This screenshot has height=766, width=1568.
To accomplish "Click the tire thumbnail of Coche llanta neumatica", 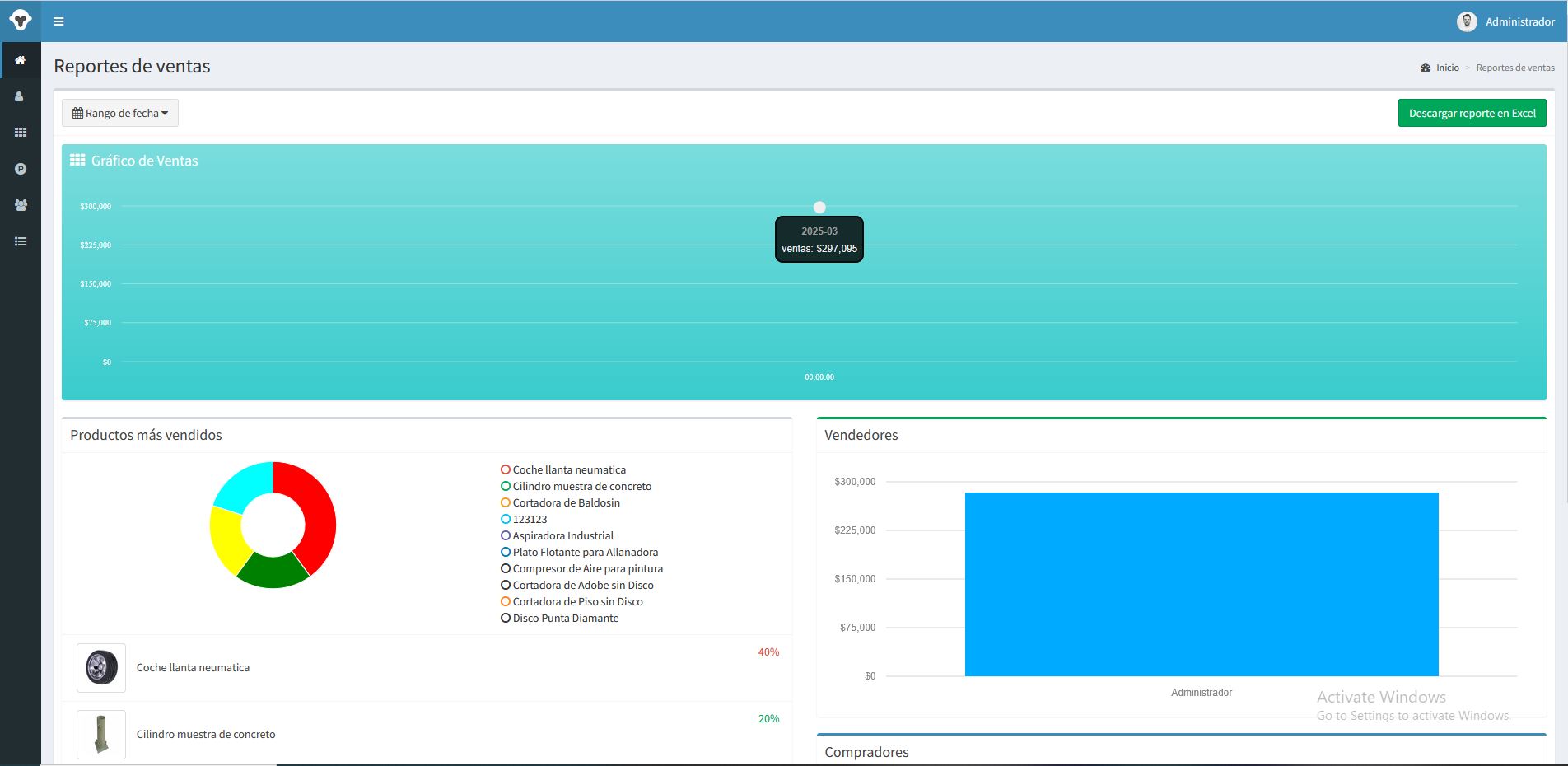I will tap(101, 668).
